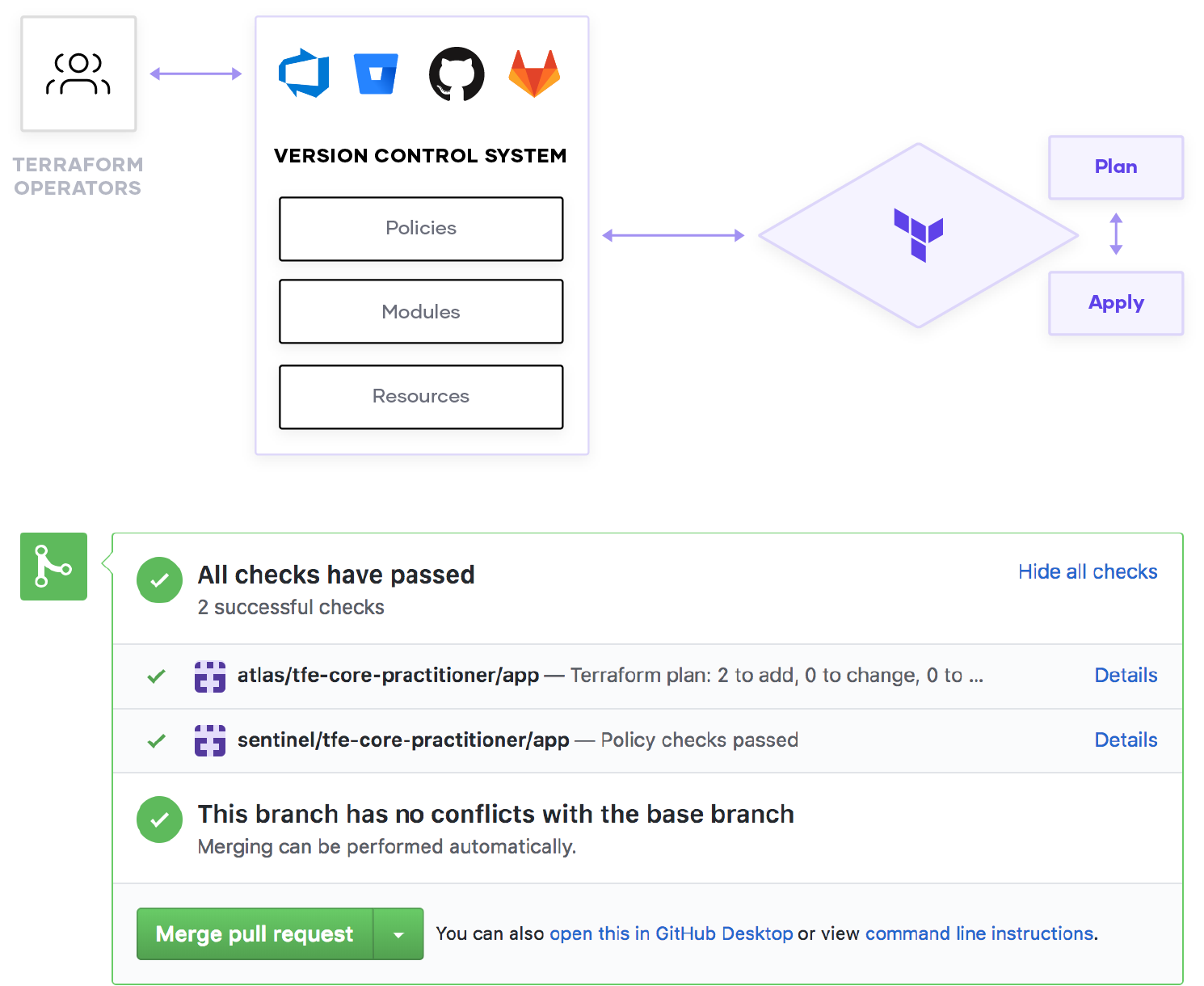This screenshot has width=1204, height=986.
Task: Open Details for sentinel policy check
Action: (x=1126, y=740)
